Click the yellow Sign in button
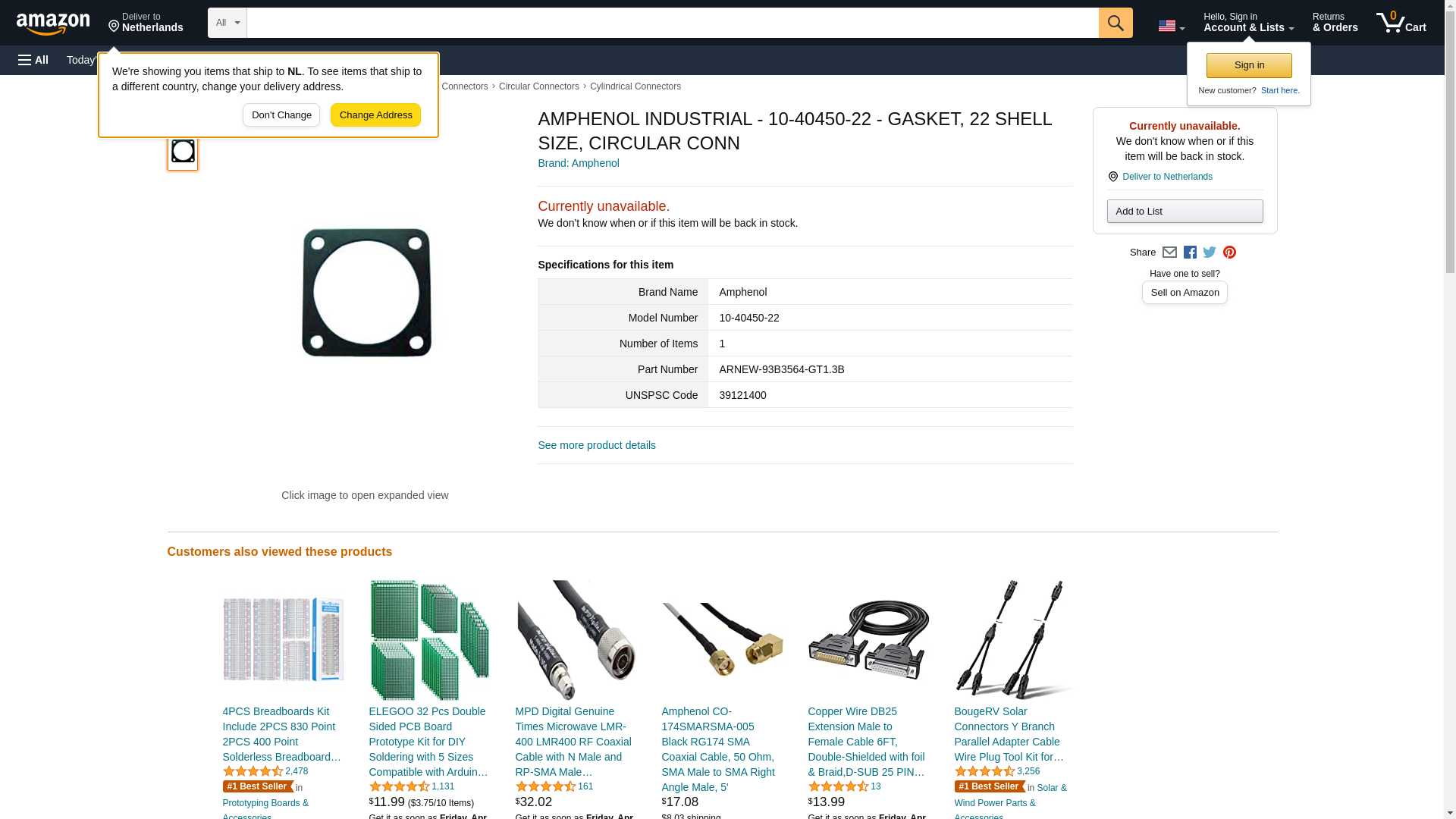Screen dimensions: 1456x819 pos(1249,65)
